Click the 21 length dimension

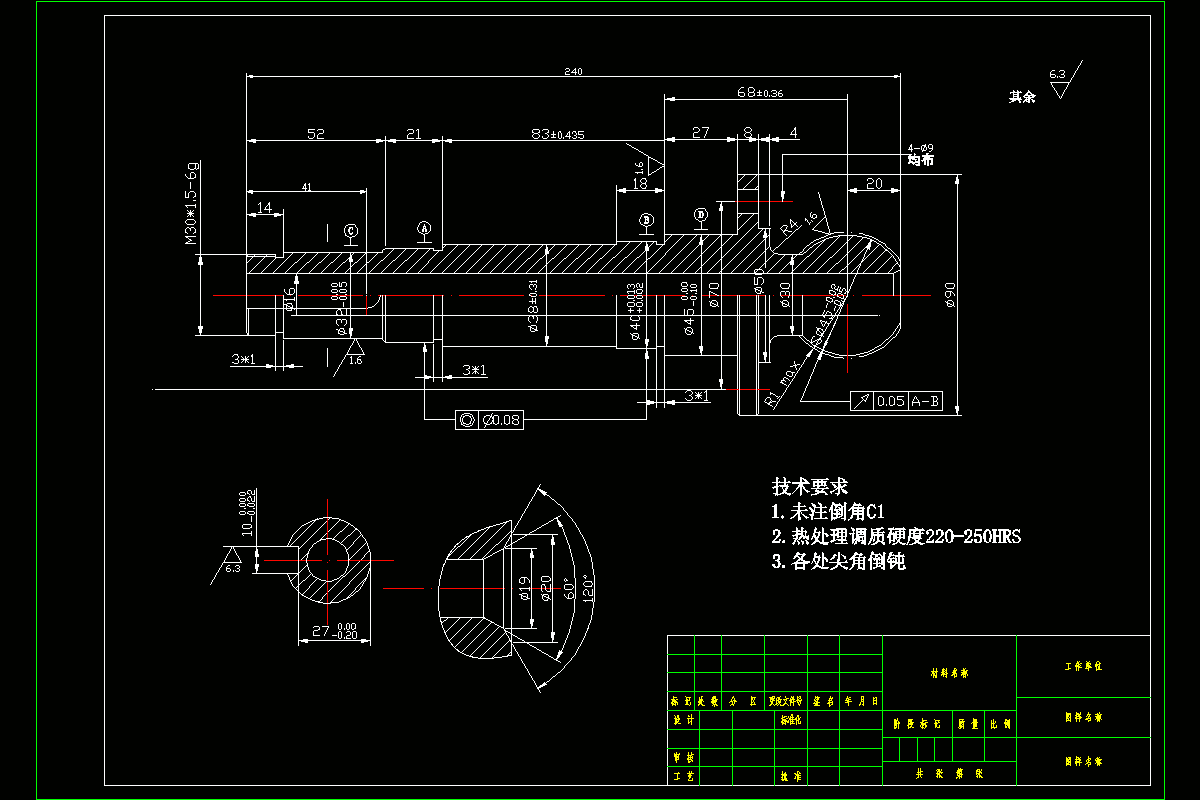pyautogui.click(x=413, y=133)
